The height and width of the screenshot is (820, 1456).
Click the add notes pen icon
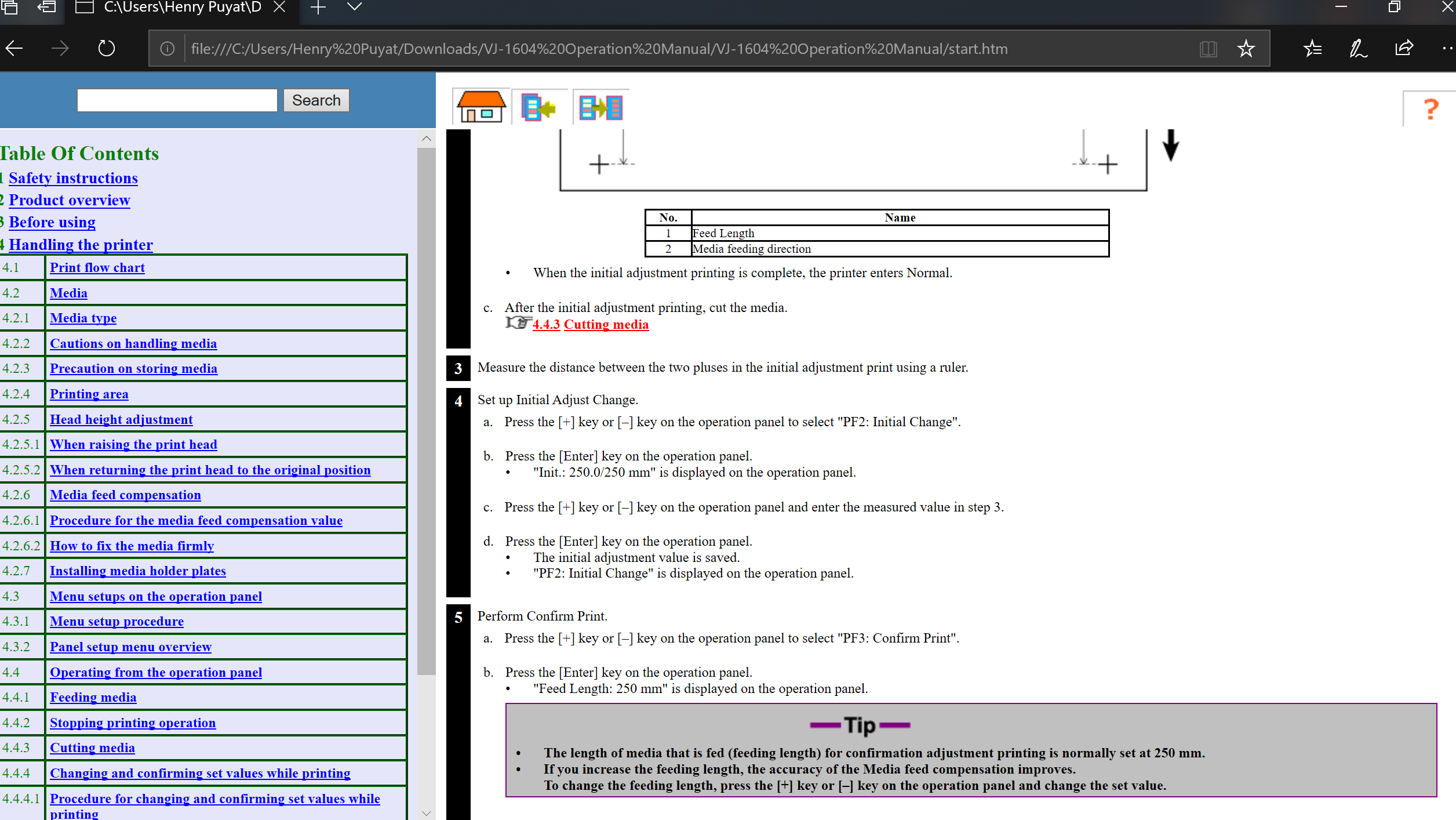point(1358,49)
